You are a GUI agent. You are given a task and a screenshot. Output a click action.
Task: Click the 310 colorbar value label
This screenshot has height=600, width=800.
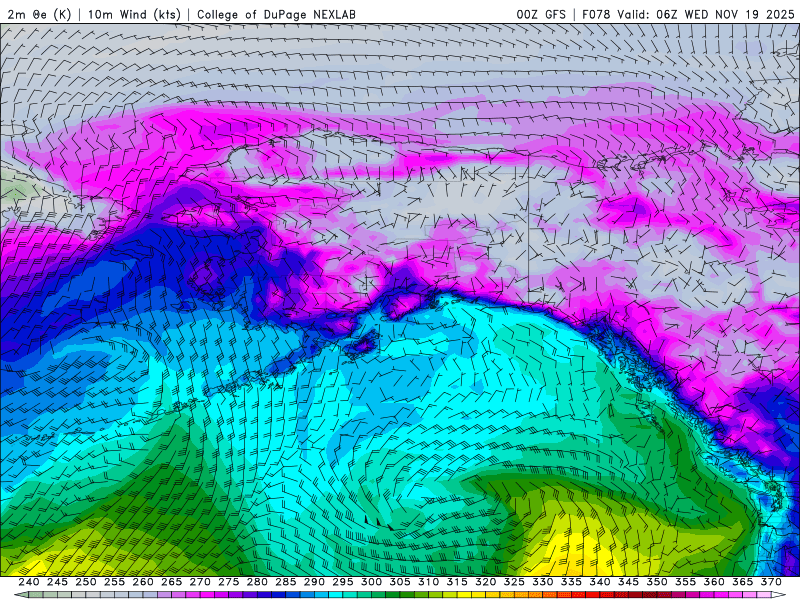(429, 582)
